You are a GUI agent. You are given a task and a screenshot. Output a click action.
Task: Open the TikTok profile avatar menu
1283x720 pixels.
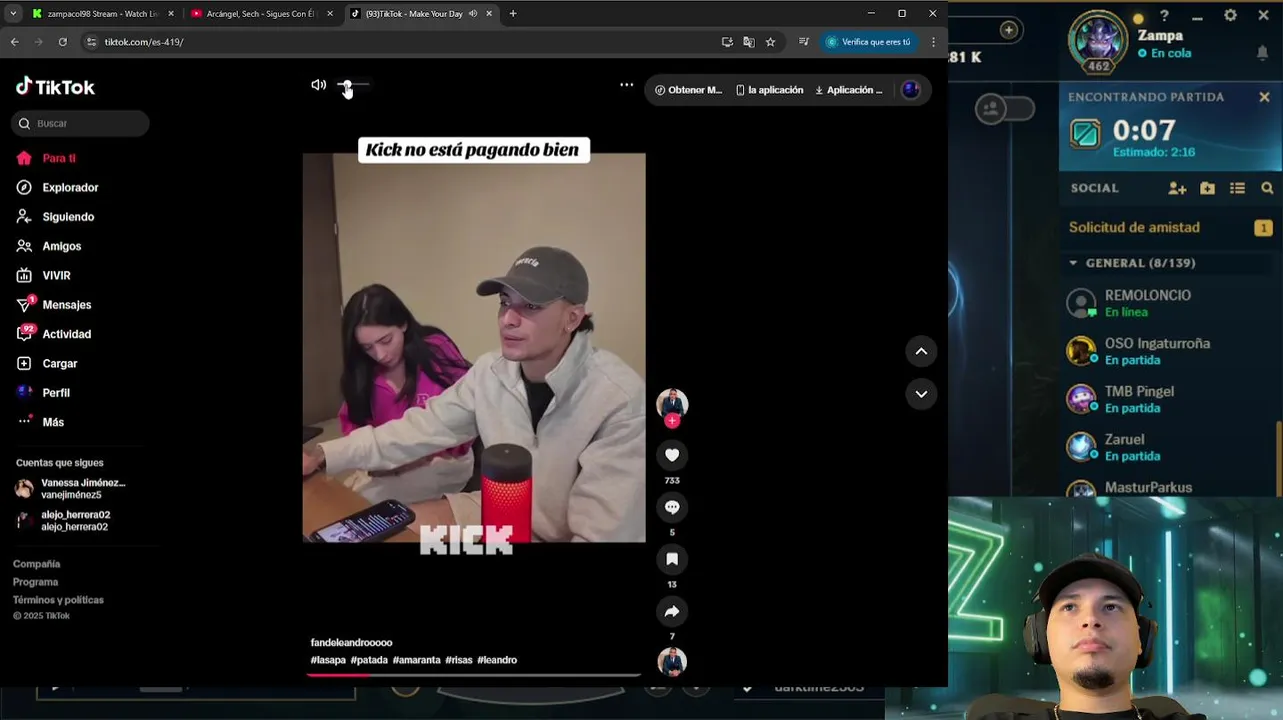pyautogui.click(x=911, y=90)
